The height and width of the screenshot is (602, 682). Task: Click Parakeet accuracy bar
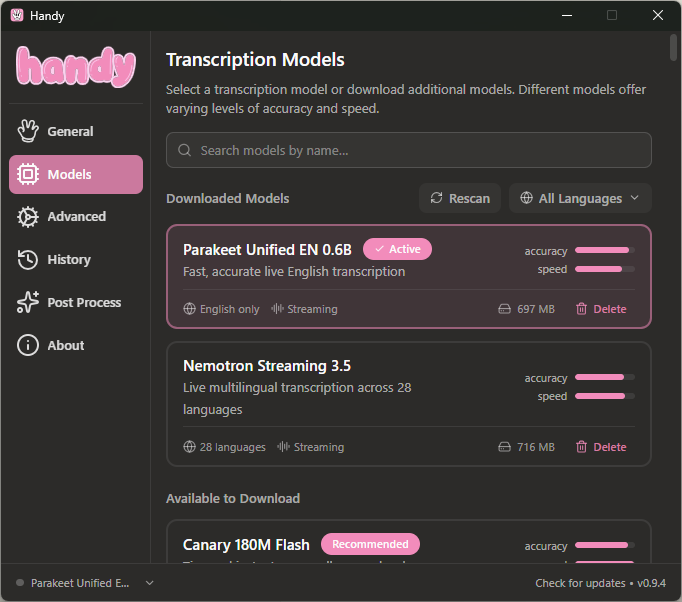click(605, 250)
